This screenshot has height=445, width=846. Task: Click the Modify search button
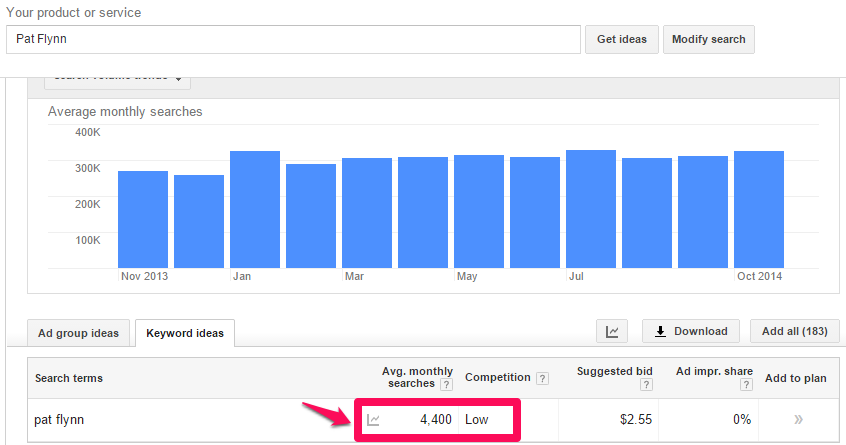708,39
